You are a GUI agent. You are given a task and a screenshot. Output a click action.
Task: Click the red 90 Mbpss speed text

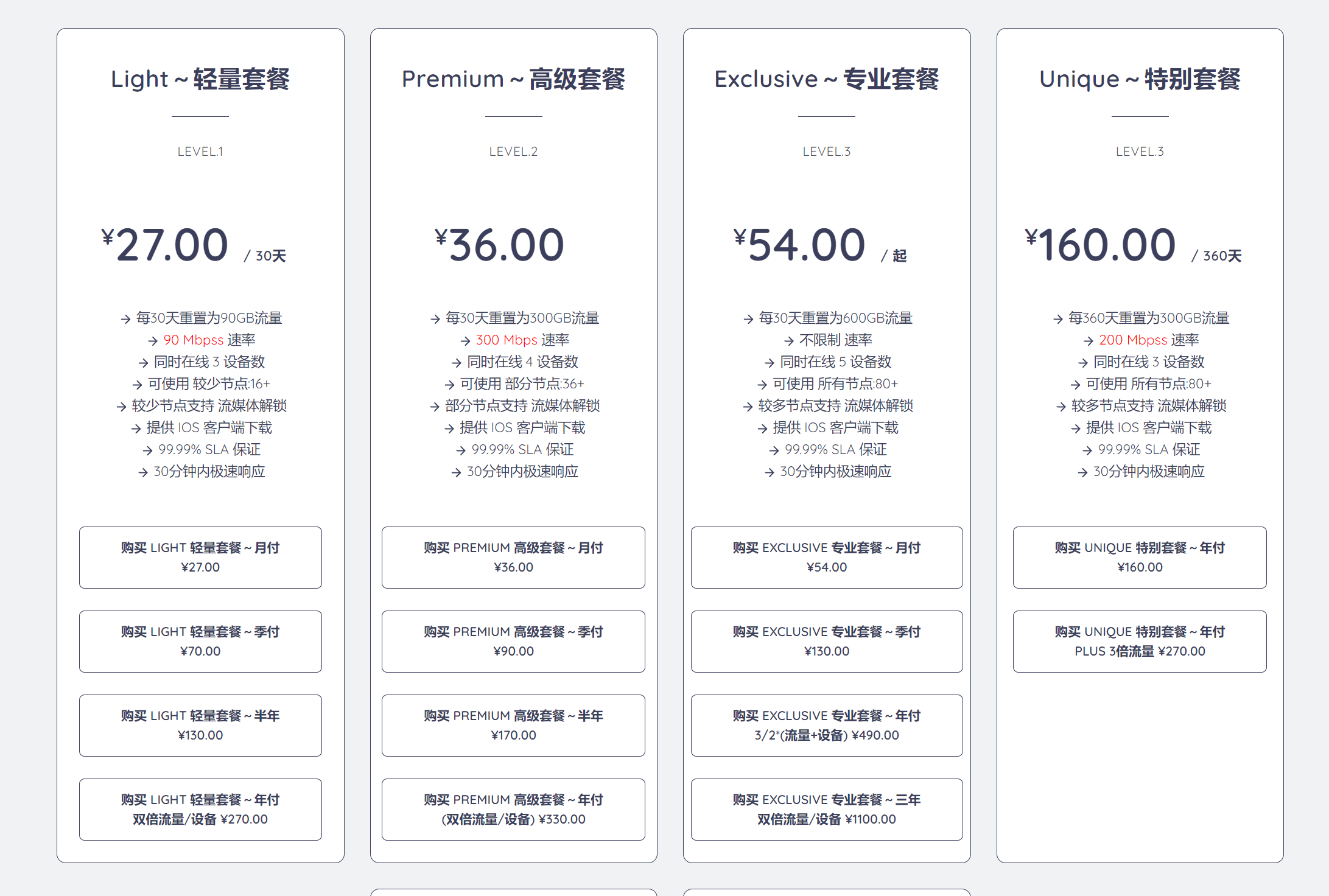click(x=193, y=340)
